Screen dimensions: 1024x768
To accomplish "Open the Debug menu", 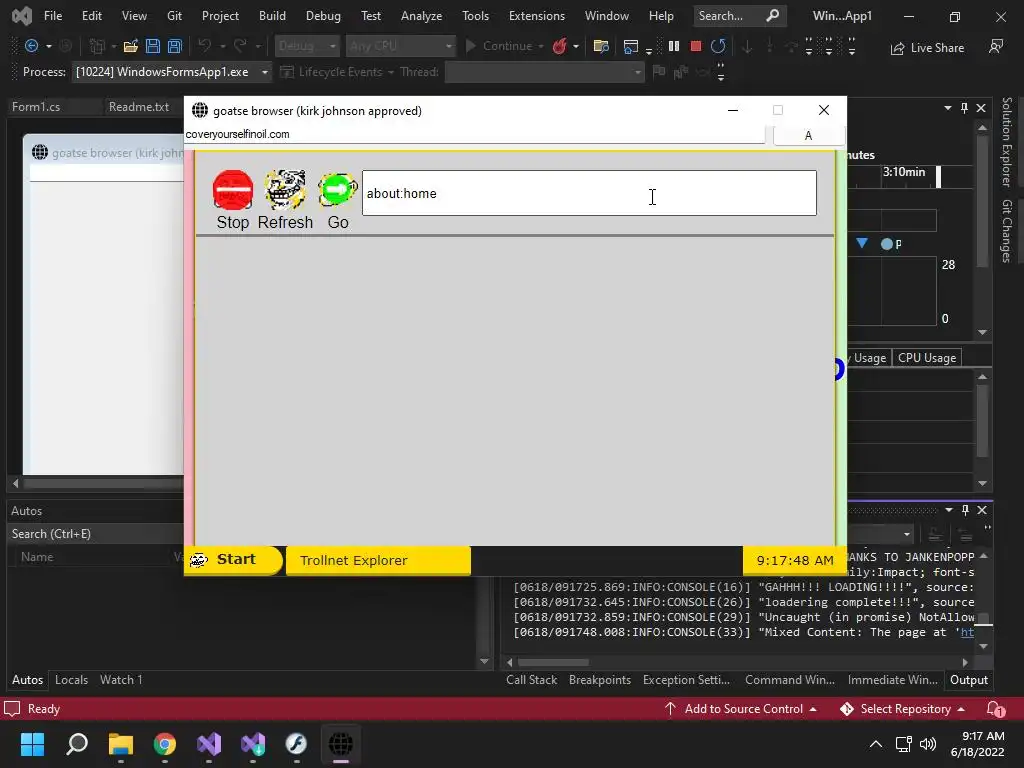I will tap(323, 16).
